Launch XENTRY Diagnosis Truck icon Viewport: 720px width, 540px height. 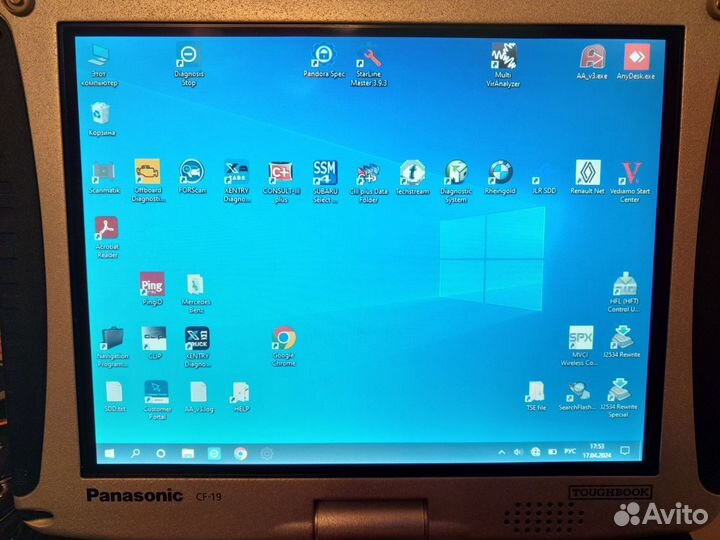tap(197, 347)
